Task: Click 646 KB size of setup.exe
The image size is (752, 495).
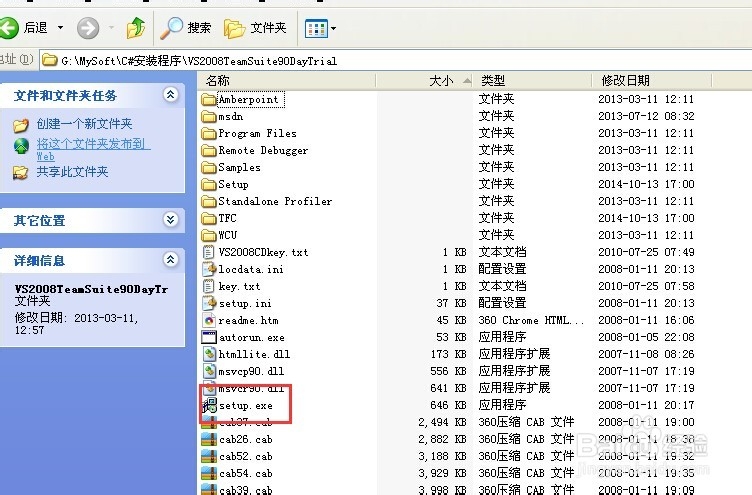Action: click(448, 405)
